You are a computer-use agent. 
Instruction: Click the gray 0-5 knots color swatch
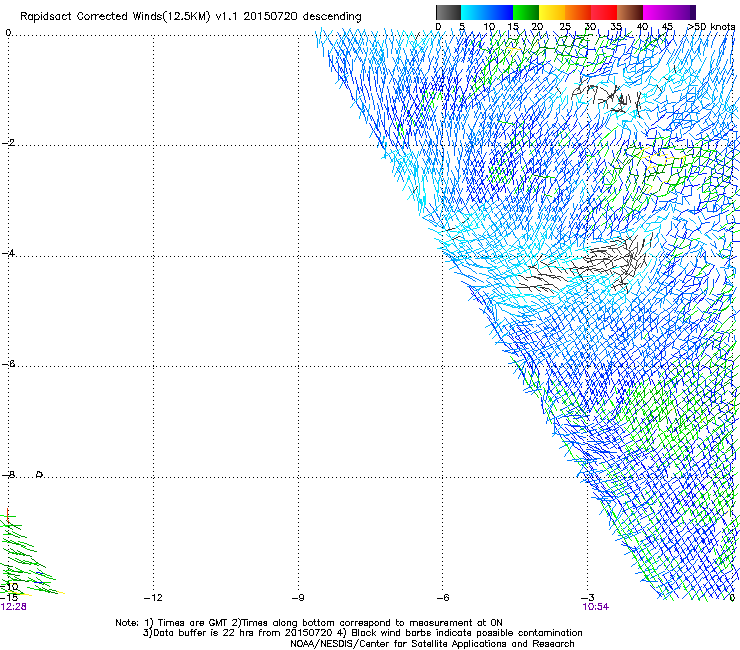click(x=448, y=12)
